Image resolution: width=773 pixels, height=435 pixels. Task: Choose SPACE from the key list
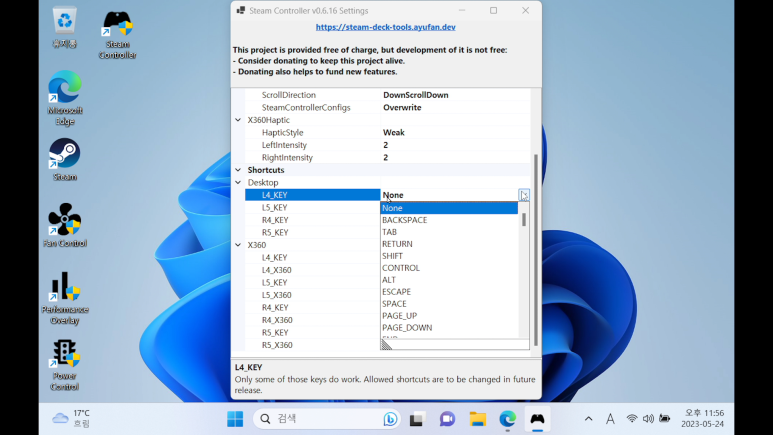coord(449,304)
